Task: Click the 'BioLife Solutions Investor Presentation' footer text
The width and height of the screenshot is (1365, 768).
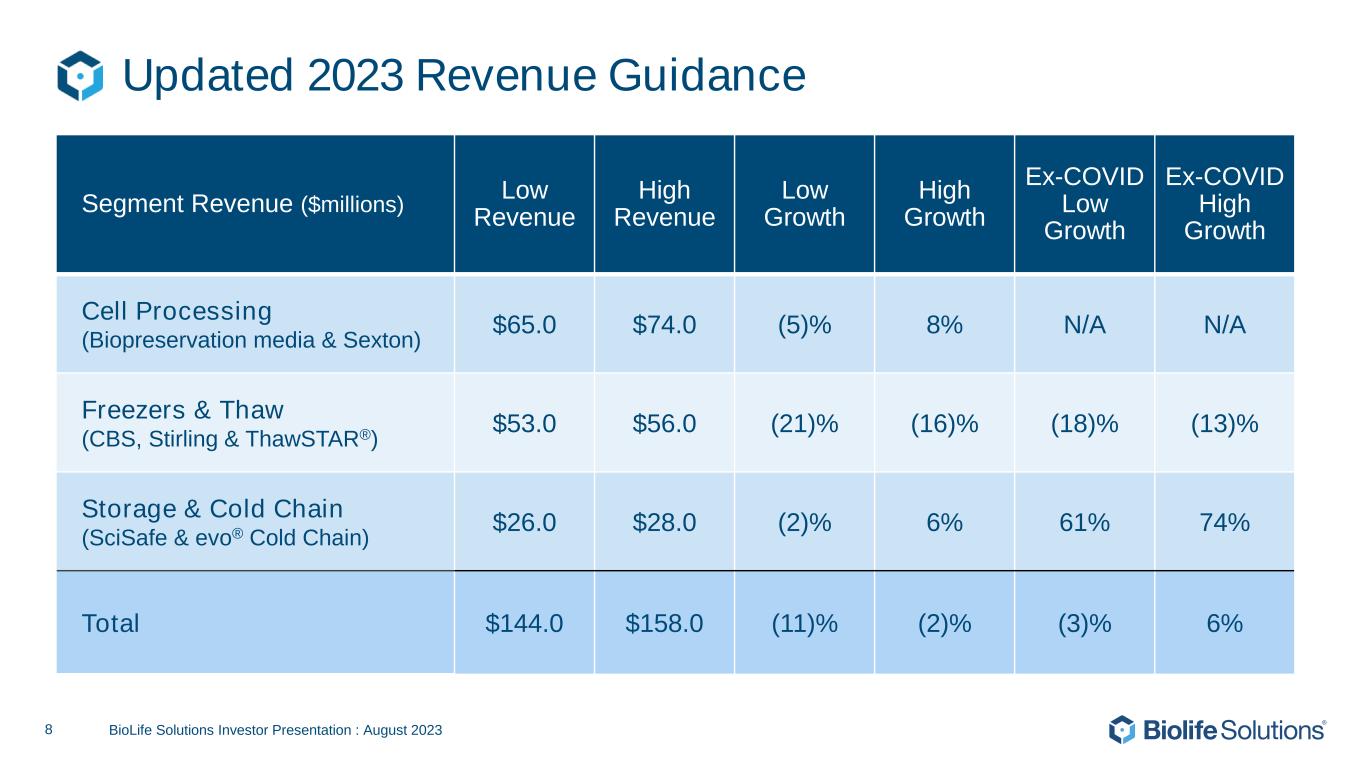Action: tap(275, 731)
